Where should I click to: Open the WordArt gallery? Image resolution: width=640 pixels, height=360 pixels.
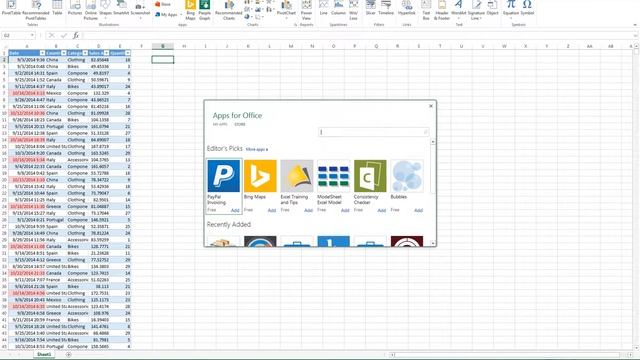pyautogui.click(x=459, y=9)
